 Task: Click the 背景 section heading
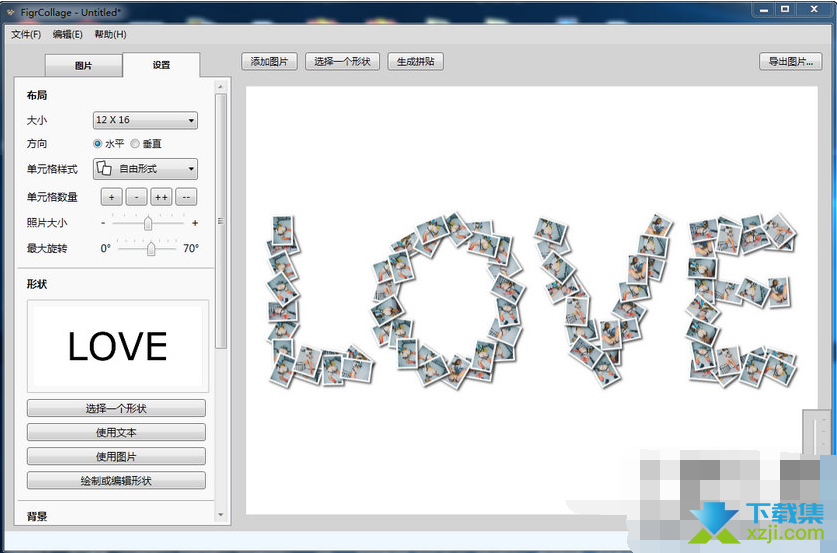pos(37,516)
